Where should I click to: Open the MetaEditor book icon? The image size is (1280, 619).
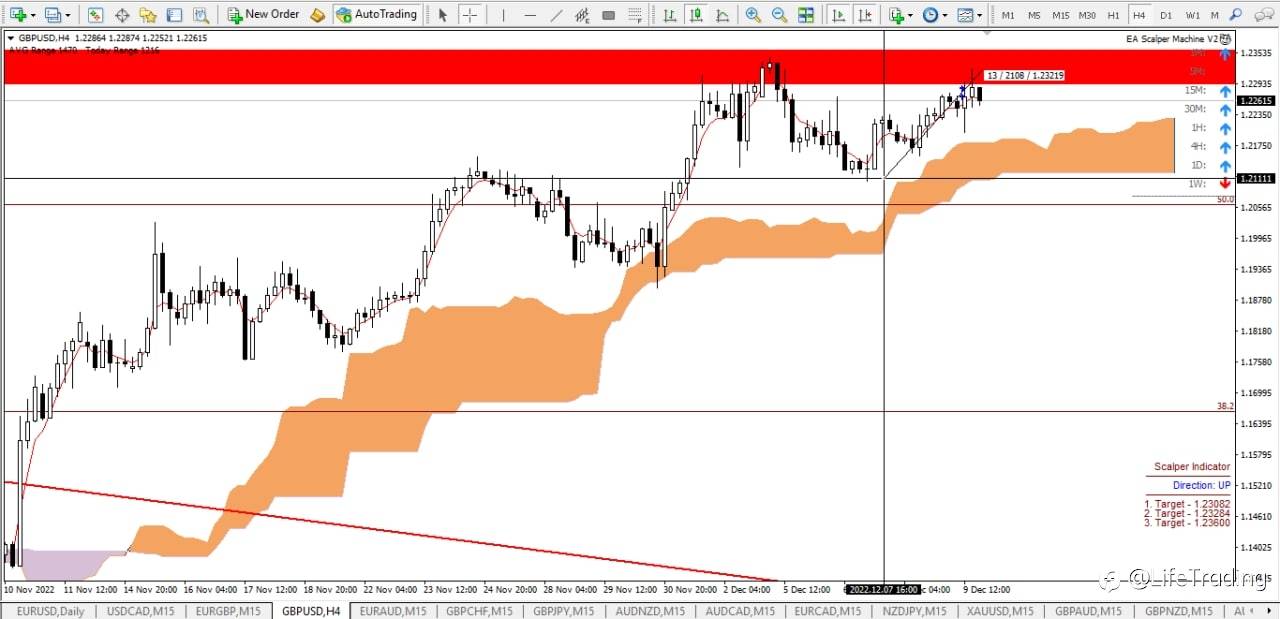pyautogui.click(x=317, y=15)
